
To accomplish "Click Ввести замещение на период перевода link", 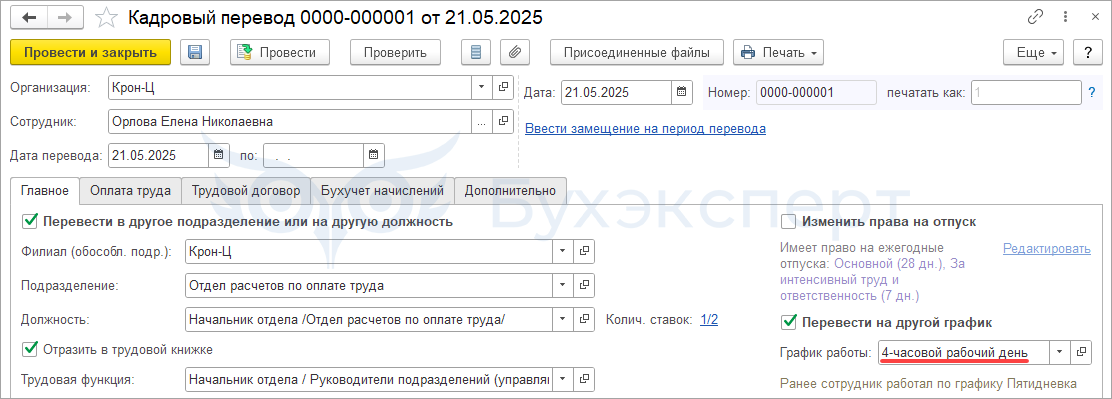I will (x=645, y=129).
